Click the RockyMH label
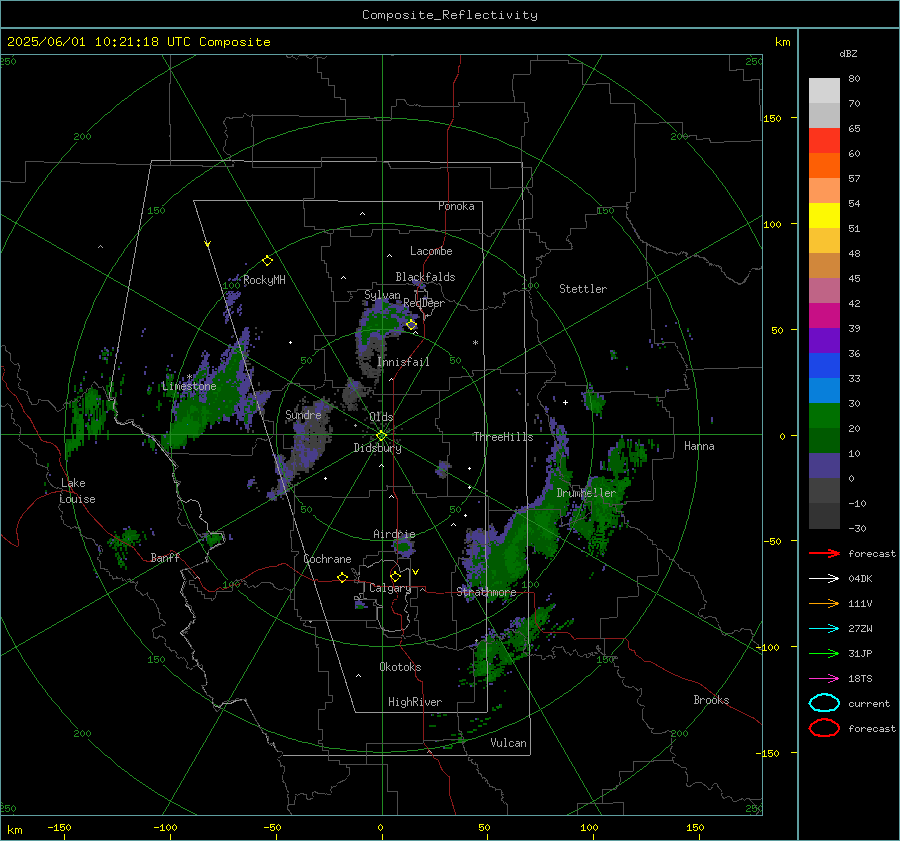This screenshot has width=900, height=841. coord(264,280)
